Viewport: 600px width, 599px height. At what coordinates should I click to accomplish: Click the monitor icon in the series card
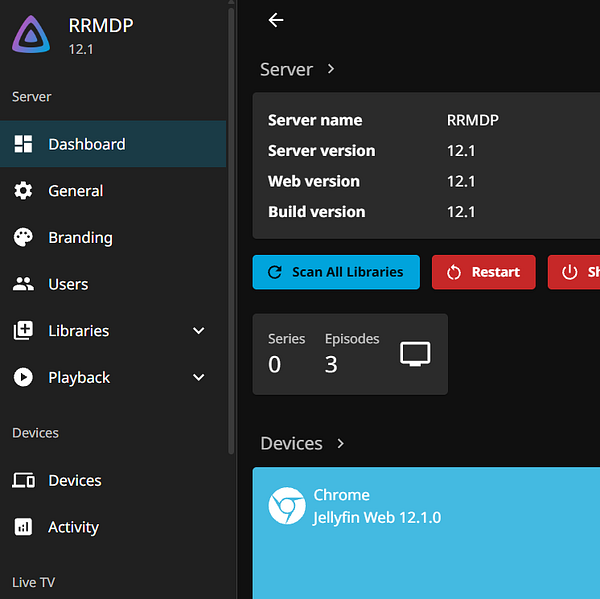[415, 354]
